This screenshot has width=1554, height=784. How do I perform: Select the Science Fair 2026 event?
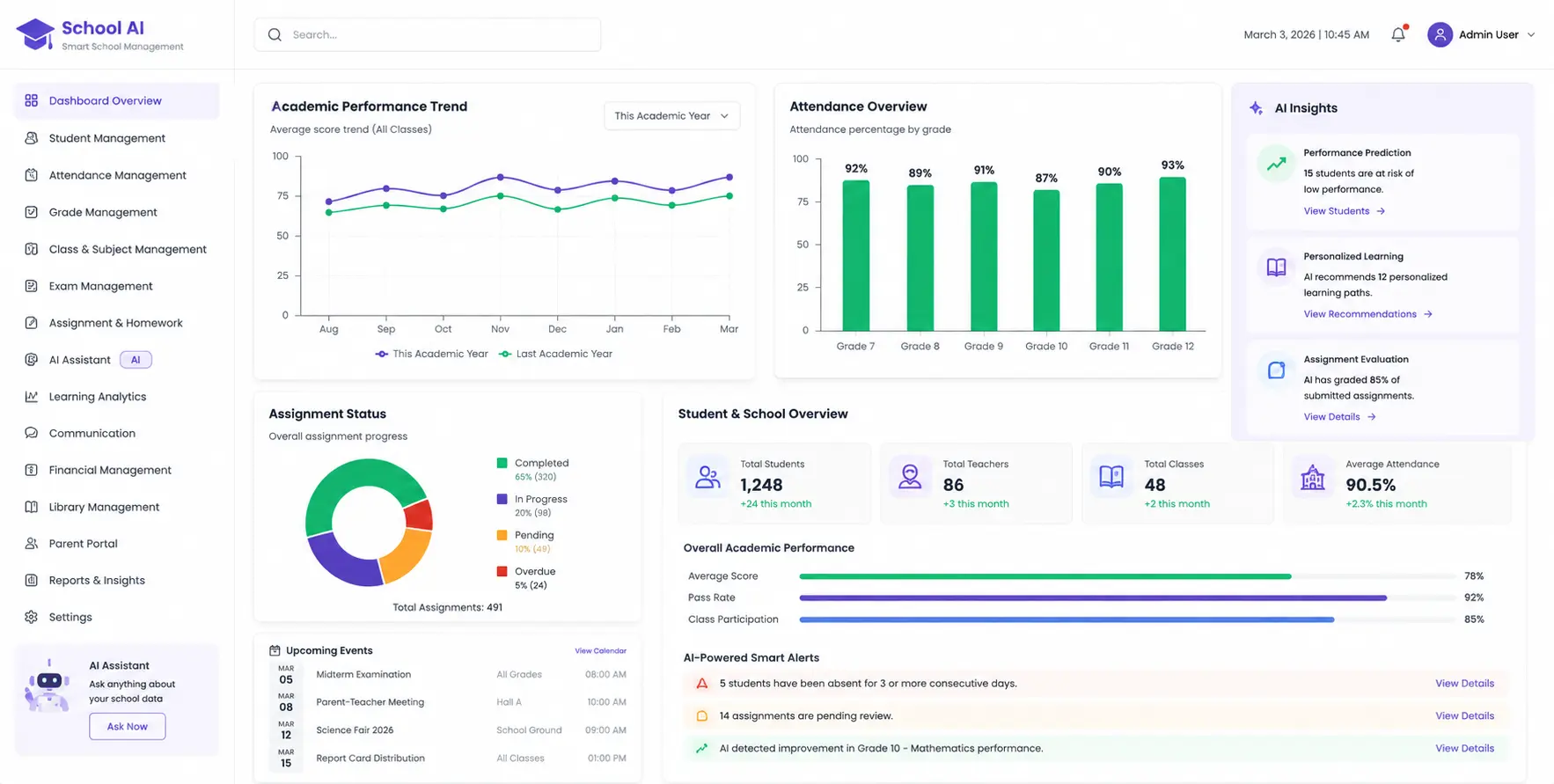point(448,730)
